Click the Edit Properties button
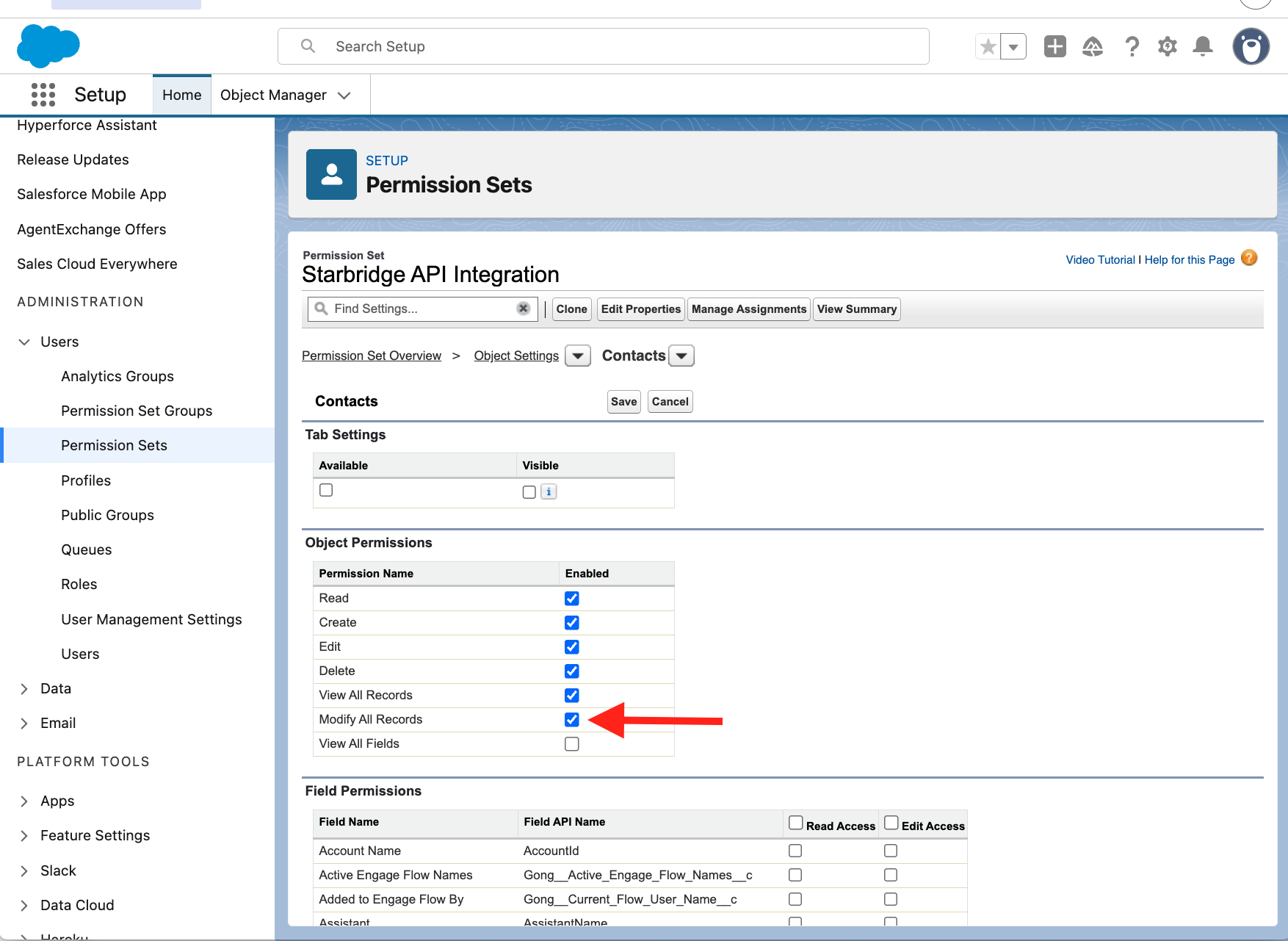 [x=641, y=309]
